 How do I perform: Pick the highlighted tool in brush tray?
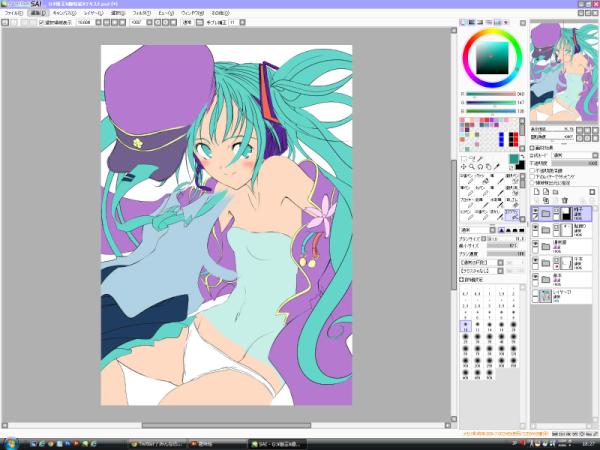512,215
